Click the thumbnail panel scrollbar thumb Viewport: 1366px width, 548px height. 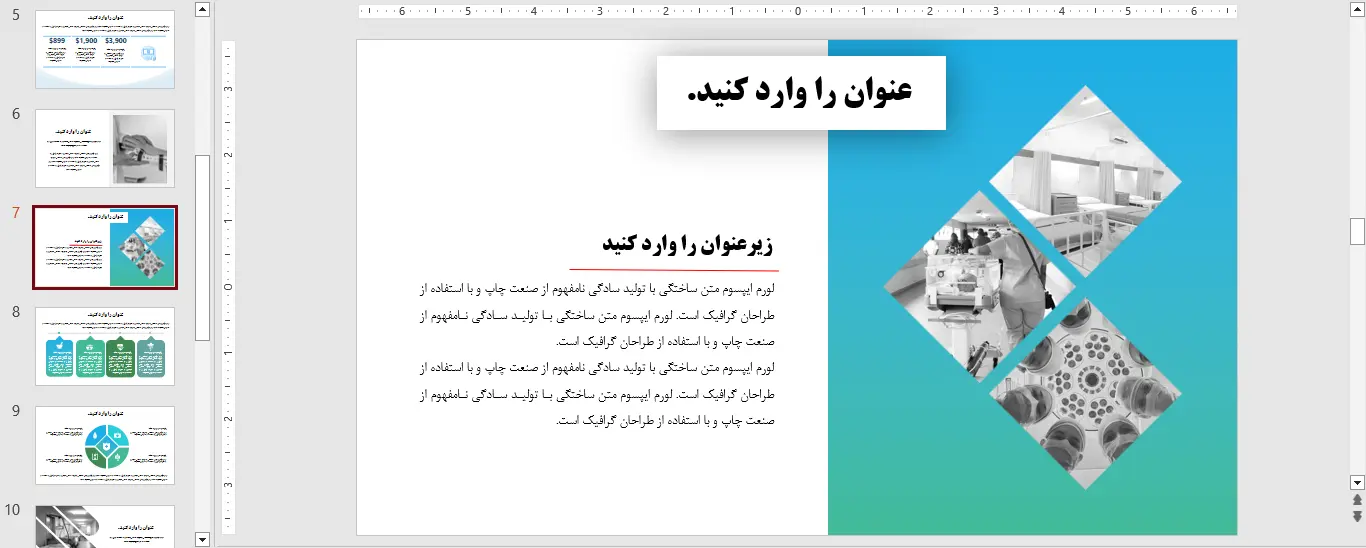(x=203, y=247)
